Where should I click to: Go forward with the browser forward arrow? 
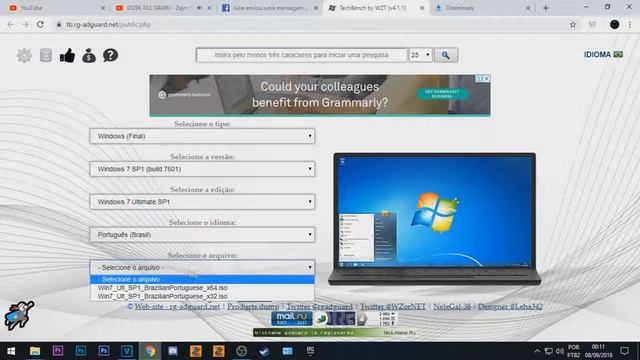pyautogui.click(x=25, y=24)
